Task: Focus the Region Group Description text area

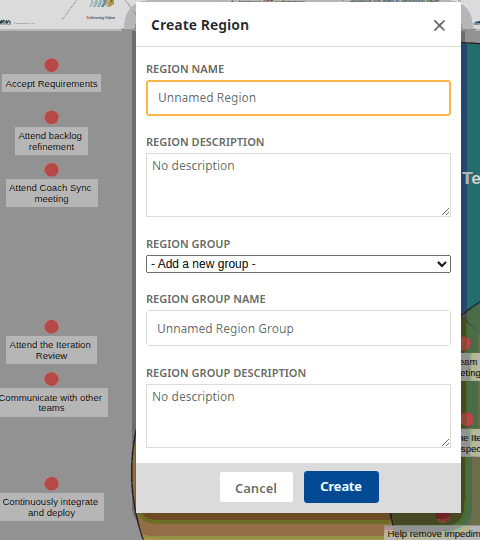Action: pos(298,416)
